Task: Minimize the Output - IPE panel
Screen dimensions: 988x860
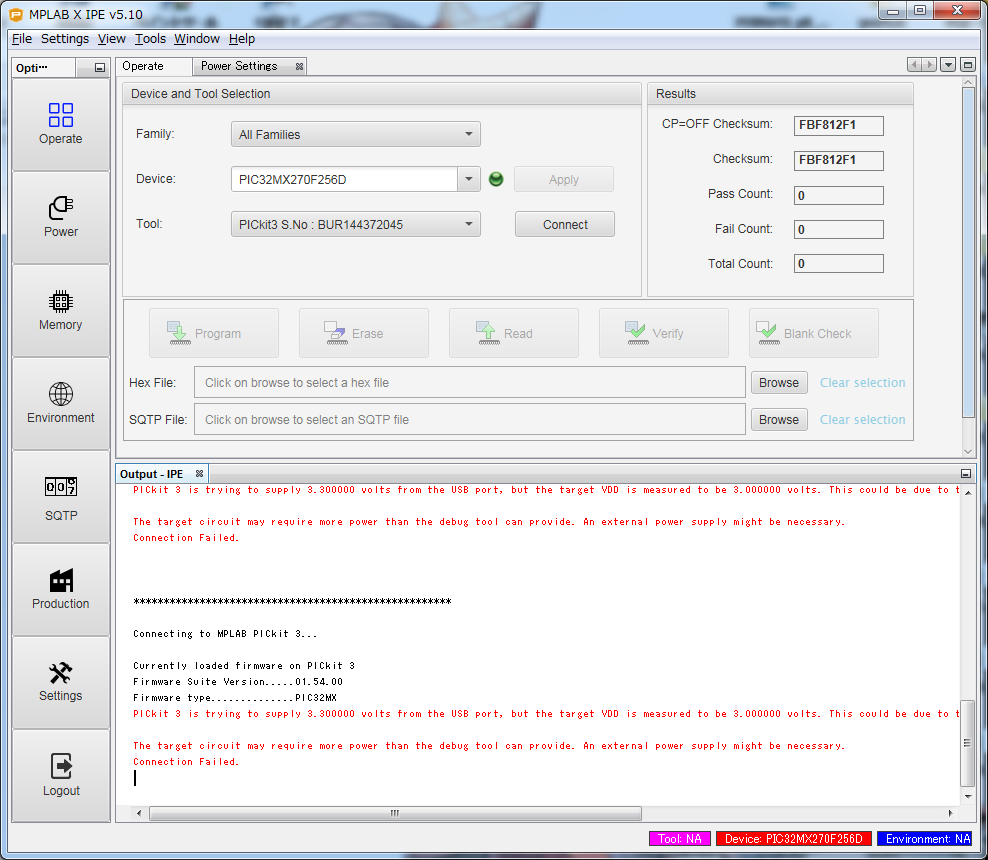Action: pos(965,473)
